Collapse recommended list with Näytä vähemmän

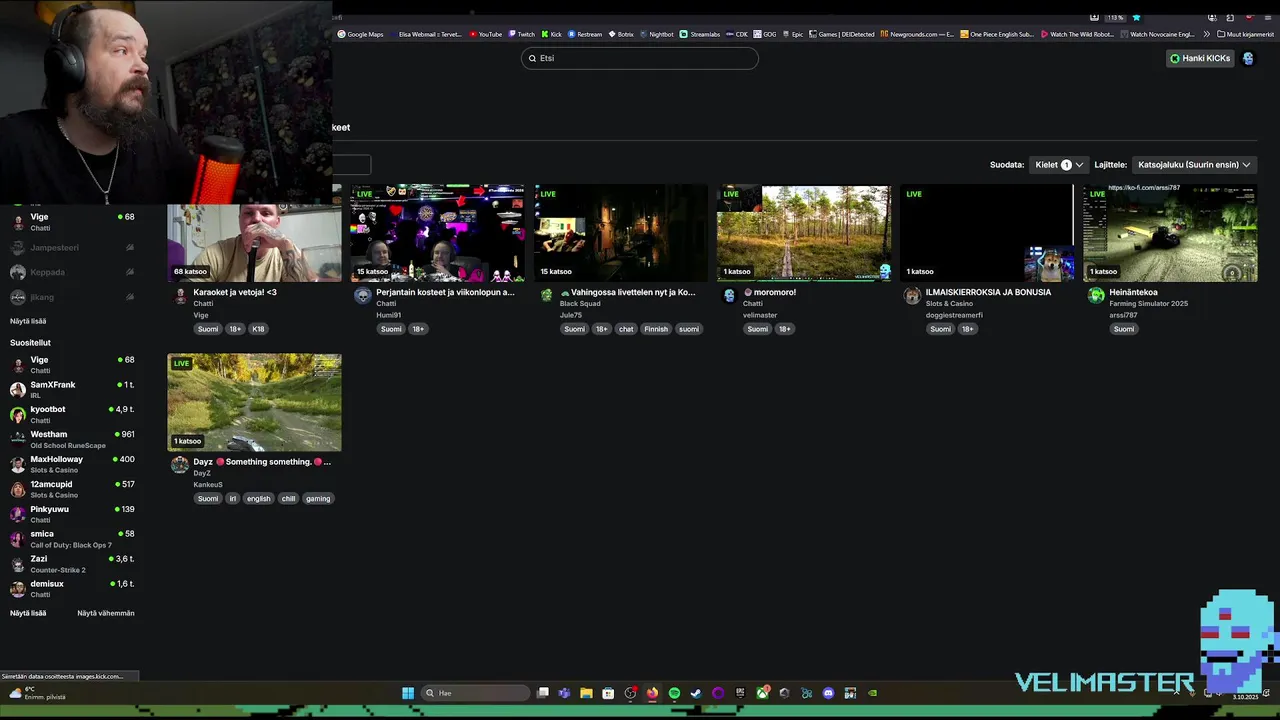106,613
